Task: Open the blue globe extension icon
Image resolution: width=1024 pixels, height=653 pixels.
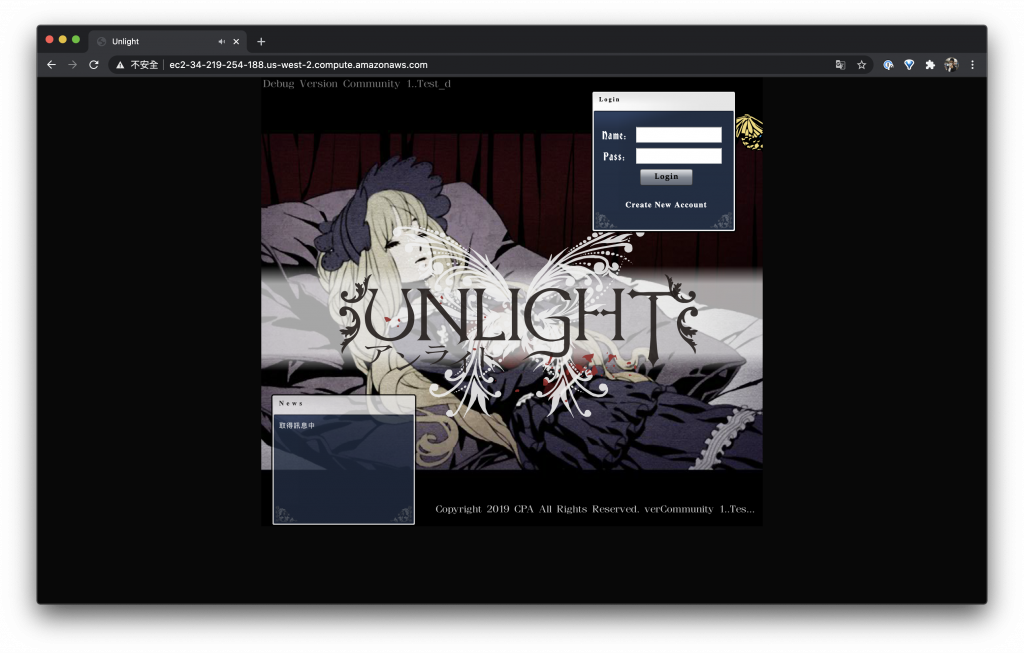Action: (888, 65)
